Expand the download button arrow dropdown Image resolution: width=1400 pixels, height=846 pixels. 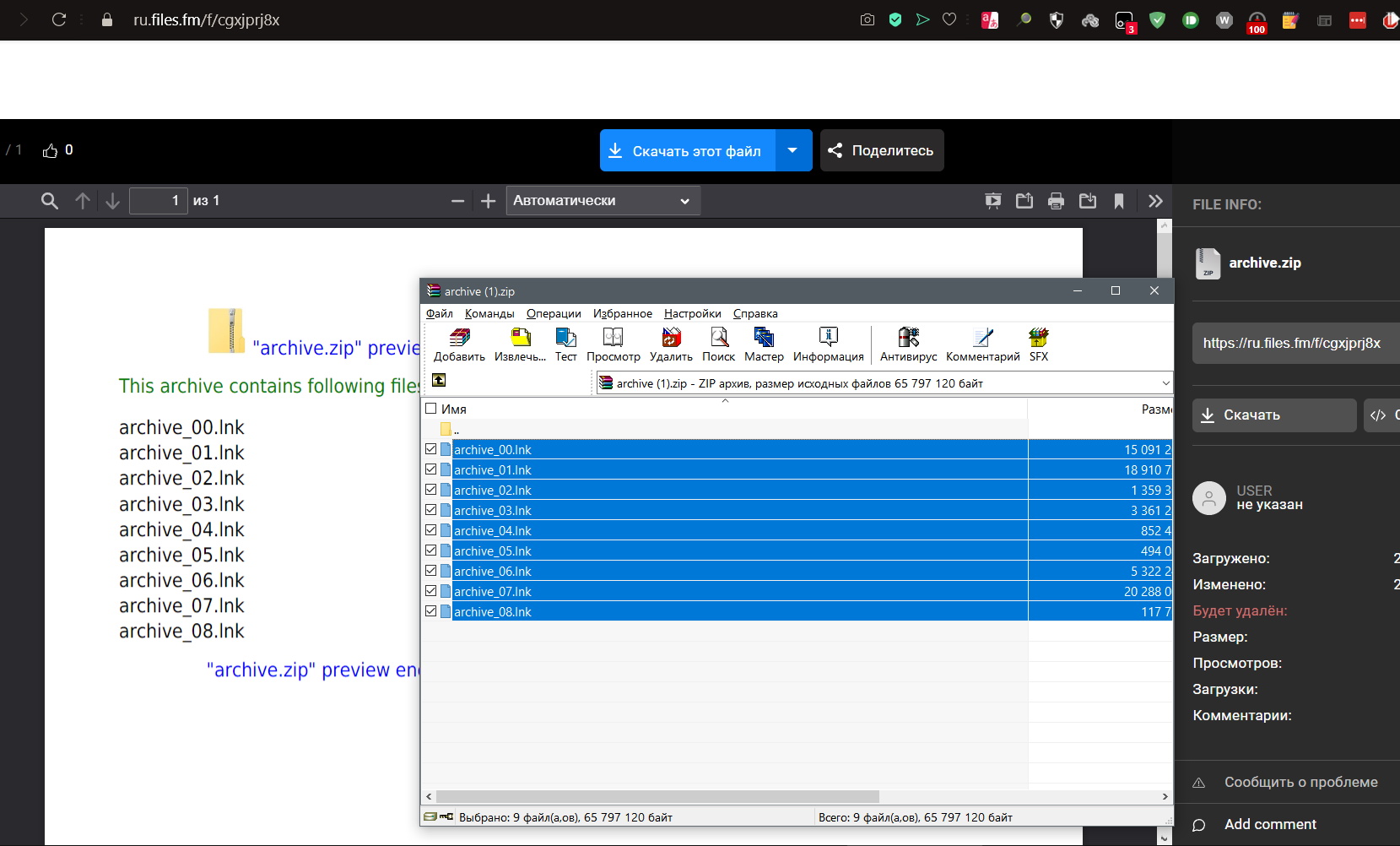792,150
